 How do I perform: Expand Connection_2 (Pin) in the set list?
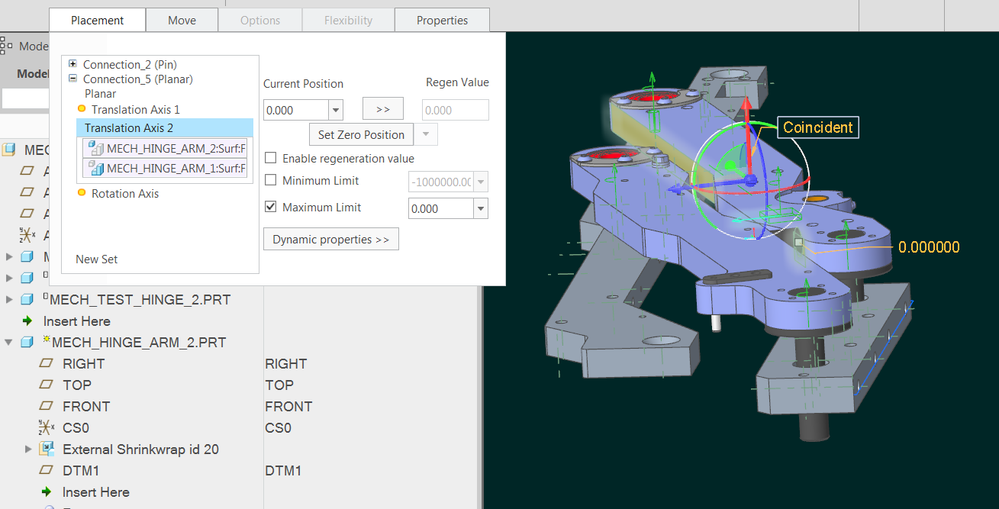[x=73, y=64]
